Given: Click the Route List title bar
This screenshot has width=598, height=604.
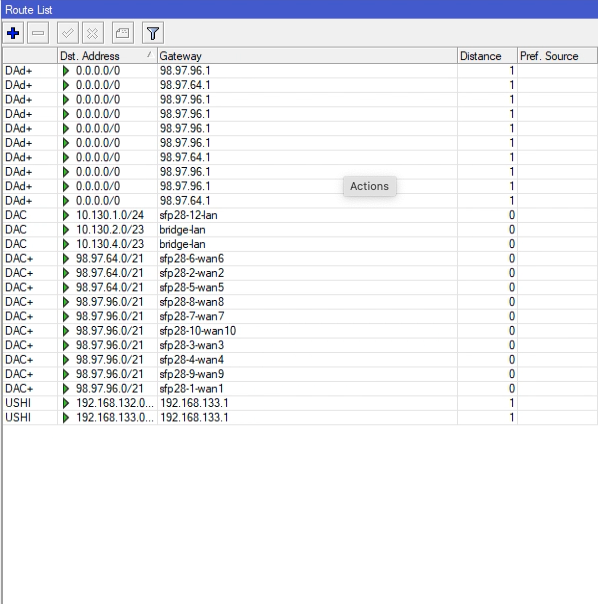Looking at the screenshot, I should tap(299, 9).
